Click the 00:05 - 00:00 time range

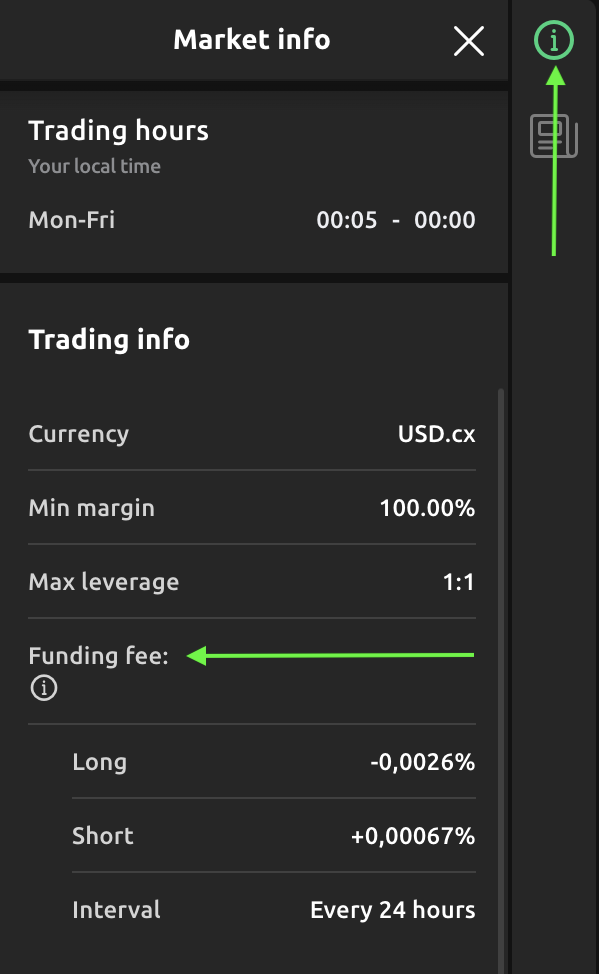(x=396, y=220)
